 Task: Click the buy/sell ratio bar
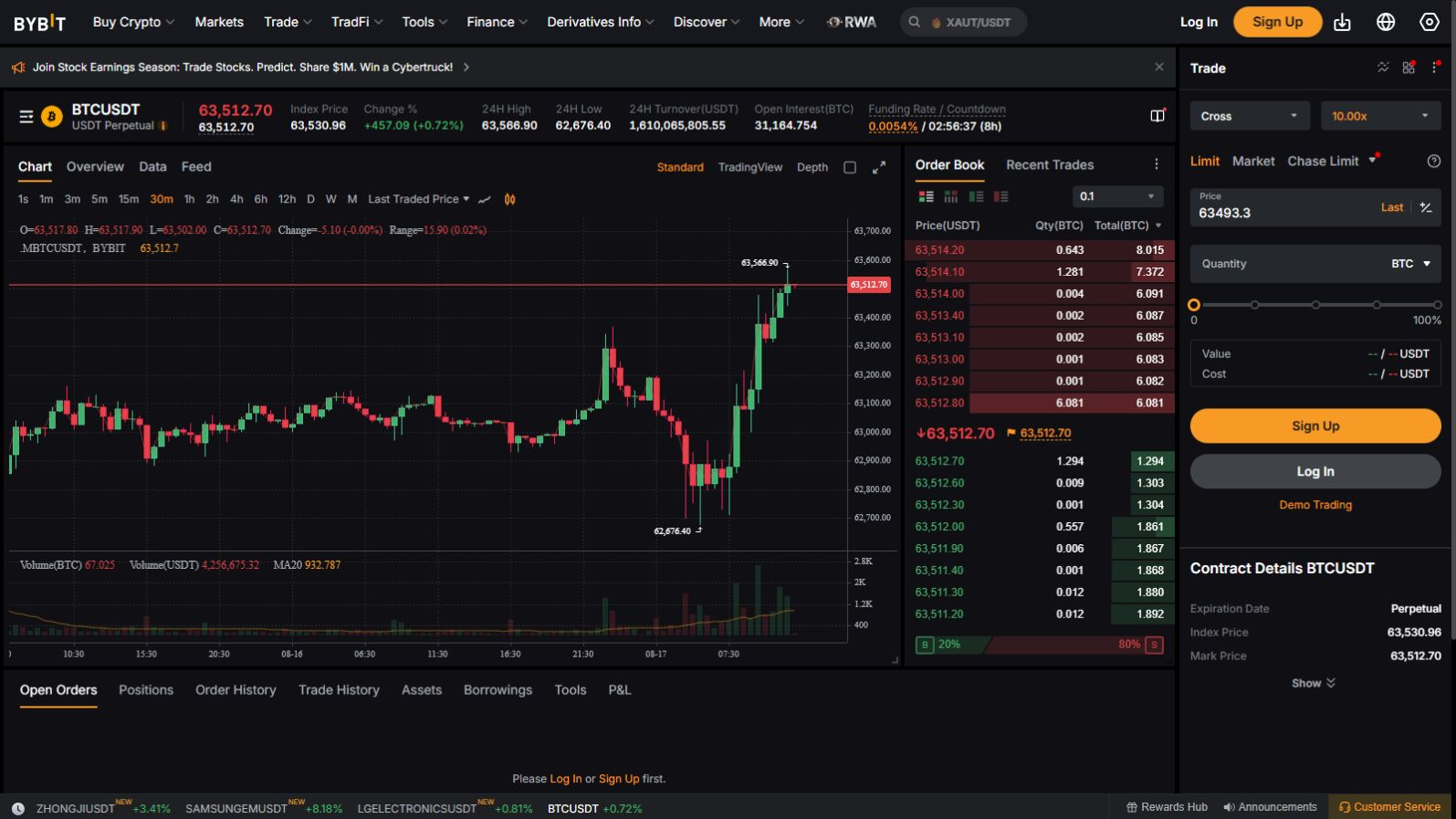click(x=1039, y=645)
